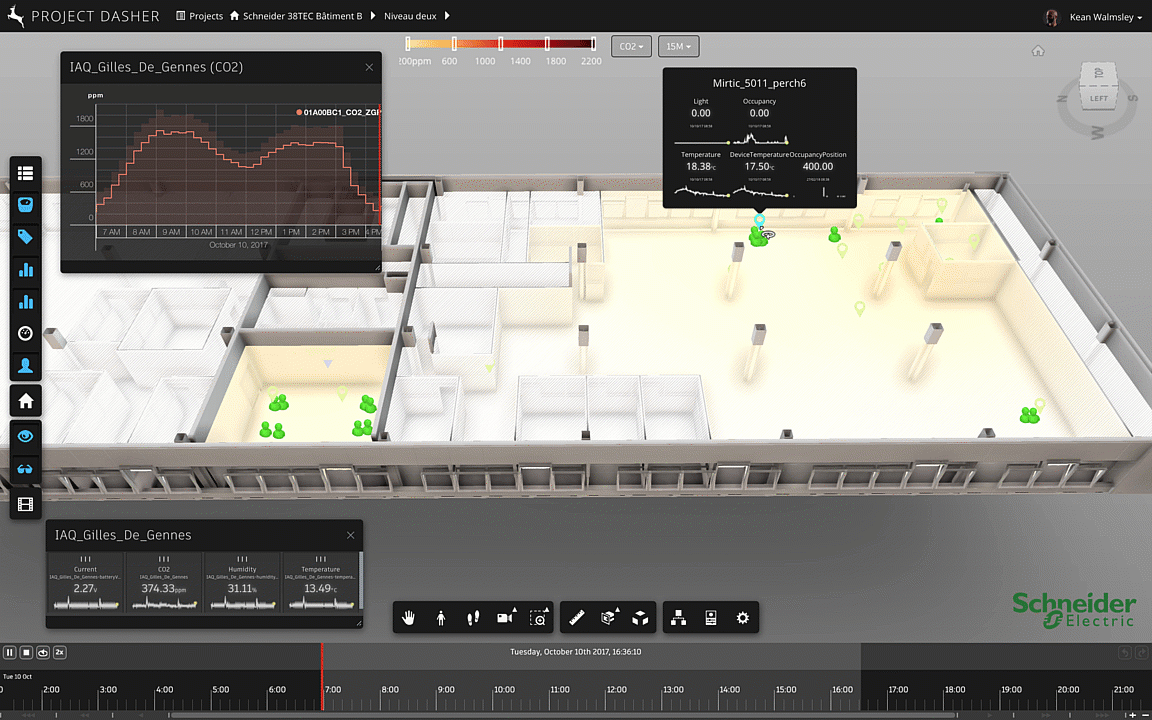Toggle the eye visibility icon in sidebar
1152x720 pixels.
[26, 436]
